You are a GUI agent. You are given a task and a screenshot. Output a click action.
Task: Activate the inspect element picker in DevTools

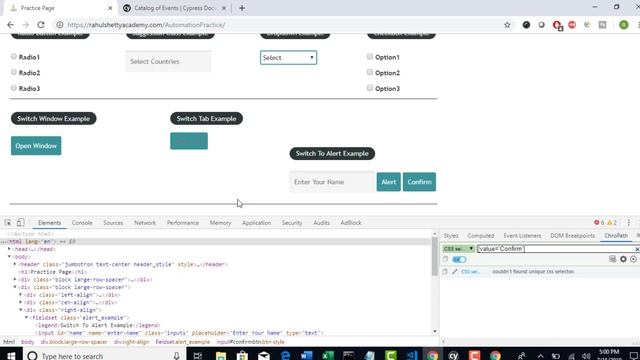point(8,222)
